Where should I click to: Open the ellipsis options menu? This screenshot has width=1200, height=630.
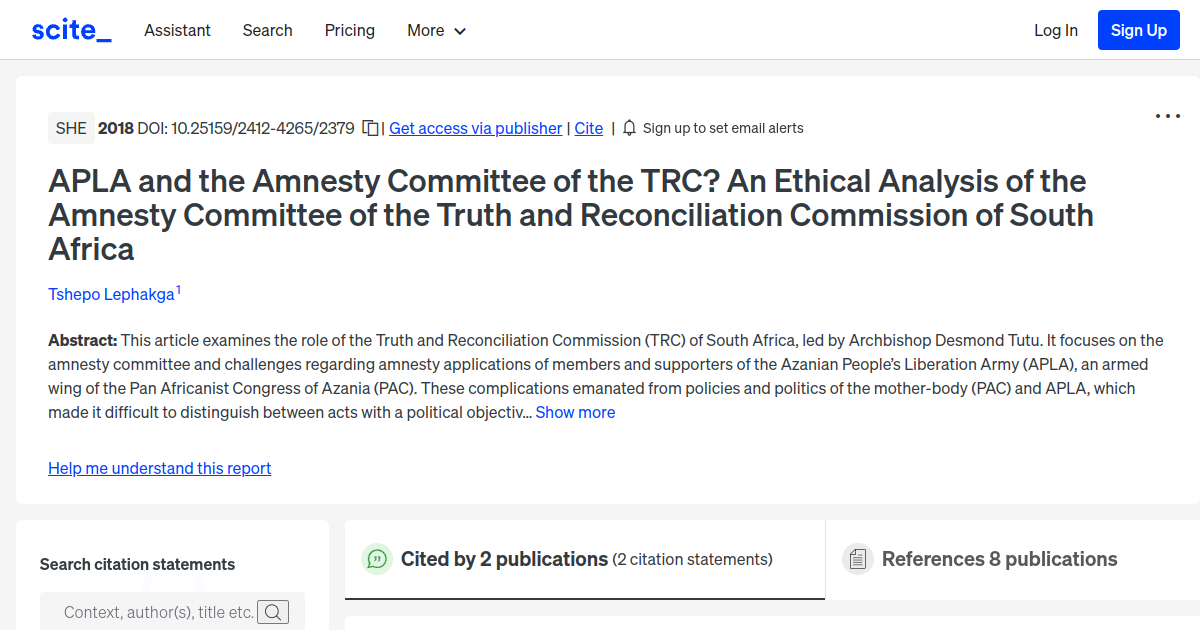1167,116
